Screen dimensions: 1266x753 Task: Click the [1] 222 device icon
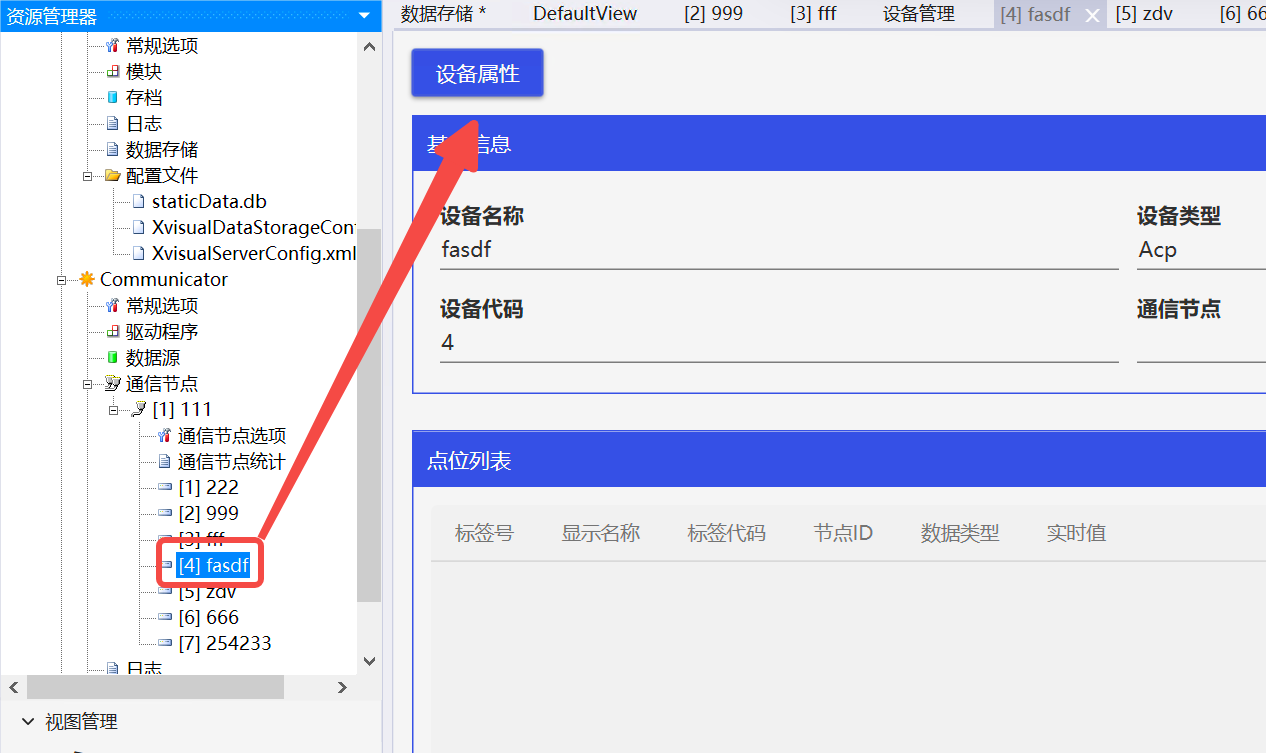(x=165, y=488)
